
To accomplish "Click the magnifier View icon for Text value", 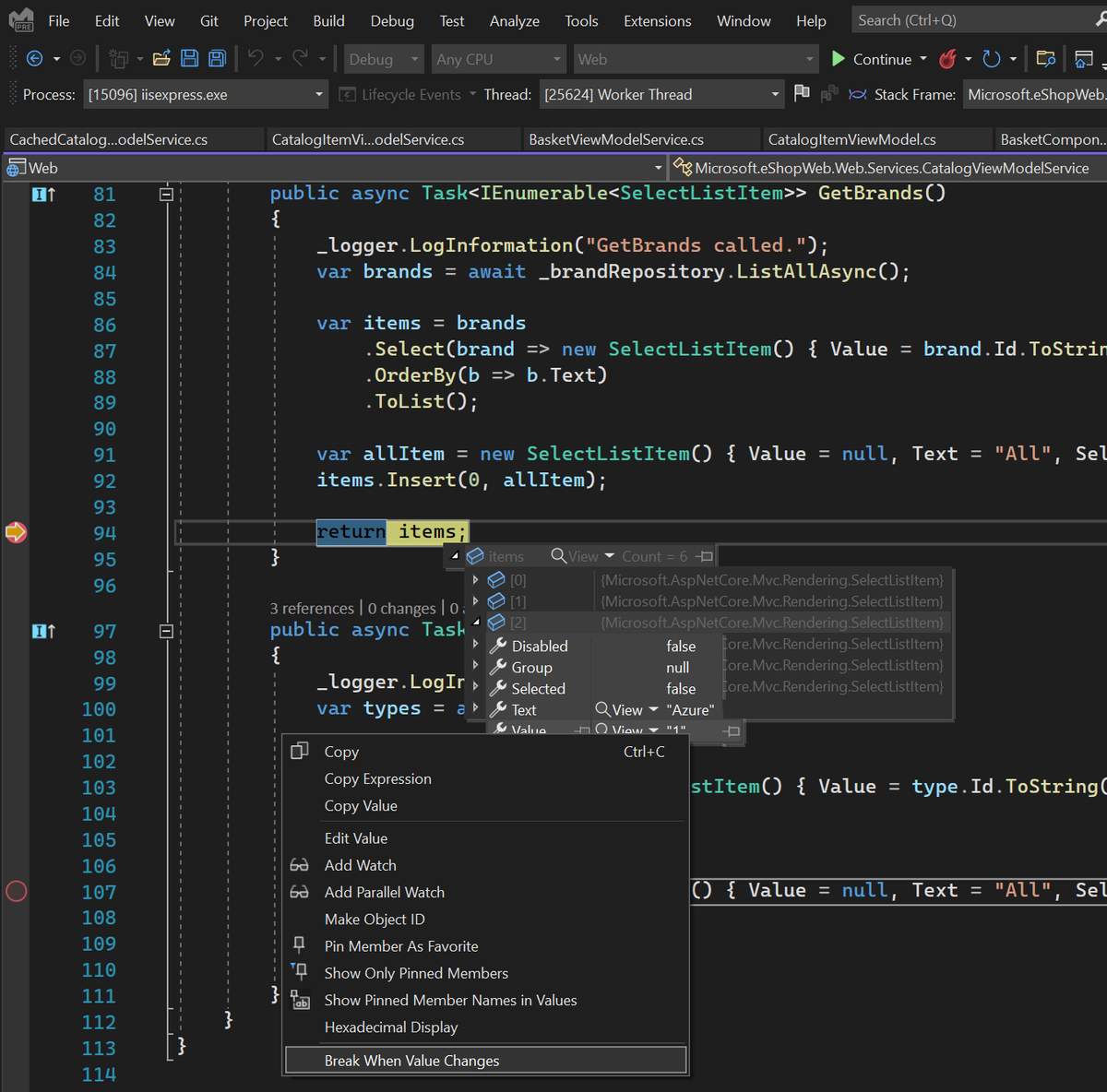I will coord(603,709).
